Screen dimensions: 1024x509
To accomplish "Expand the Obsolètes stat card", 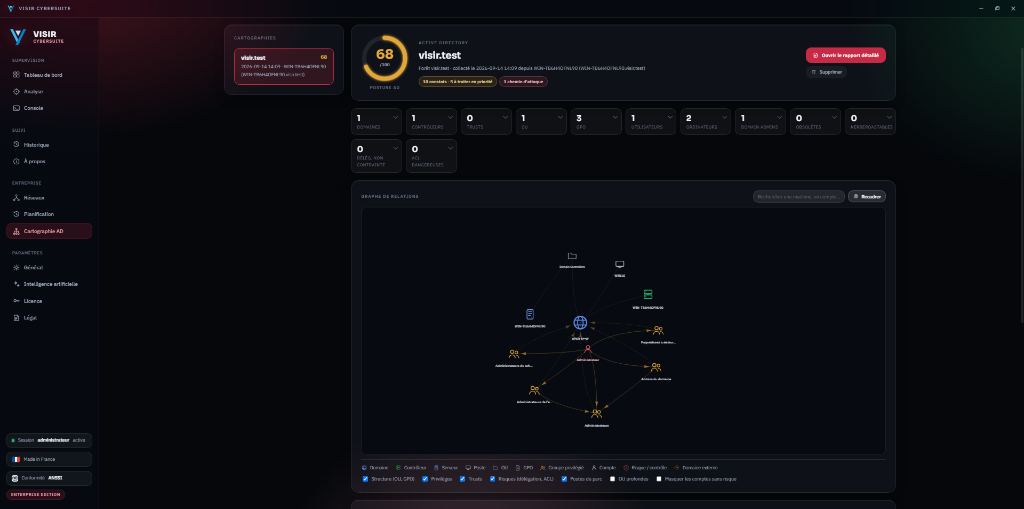I will (x=815, y=122).
